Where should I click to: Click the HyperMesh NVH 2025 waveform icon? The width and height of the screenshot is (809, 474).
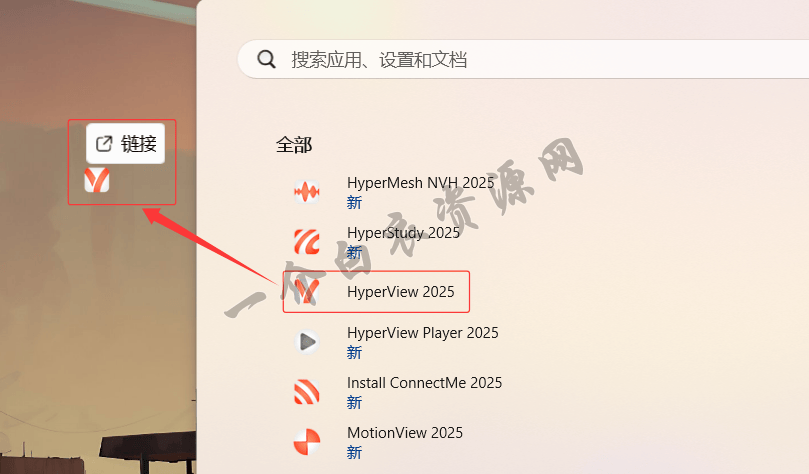(306, 192)
